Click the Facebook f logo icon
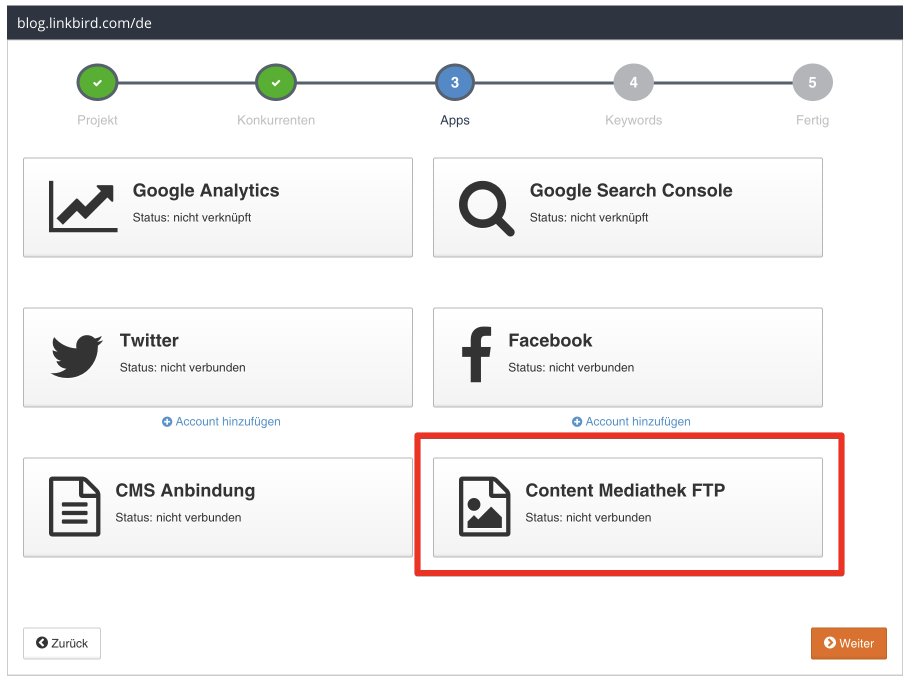Screen dimensions: 910x676 [x=476, y=355]
